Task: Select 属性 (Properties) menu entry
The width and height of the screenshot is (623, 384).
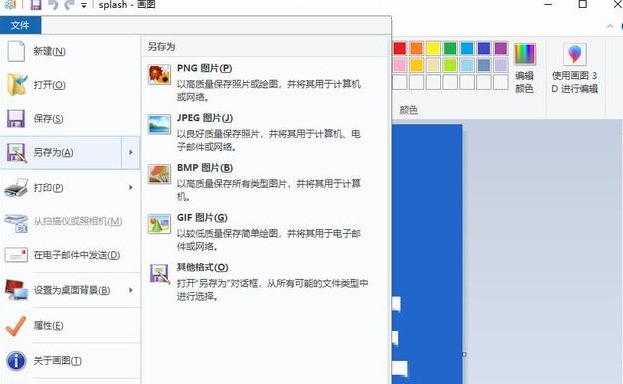Action: pyautogui.click(x=70, y=326)
